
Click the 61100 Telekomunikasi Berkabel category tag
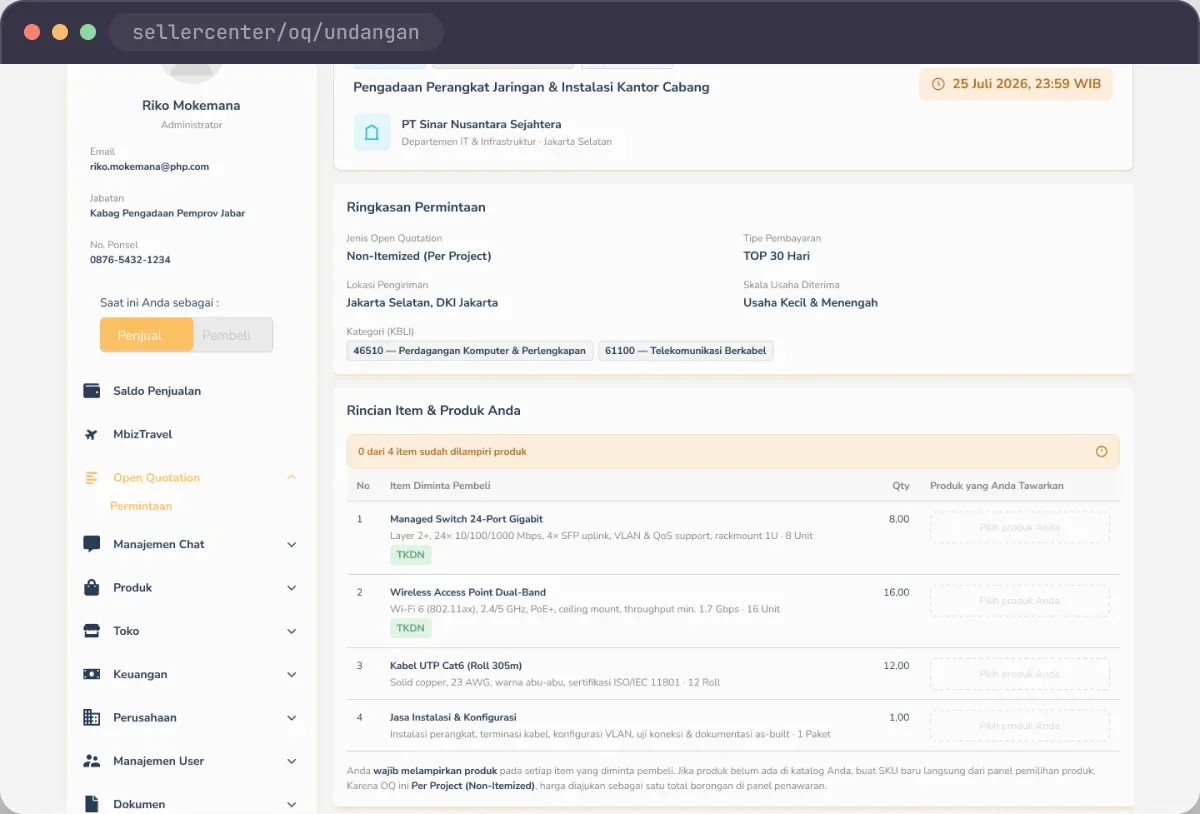686,351
